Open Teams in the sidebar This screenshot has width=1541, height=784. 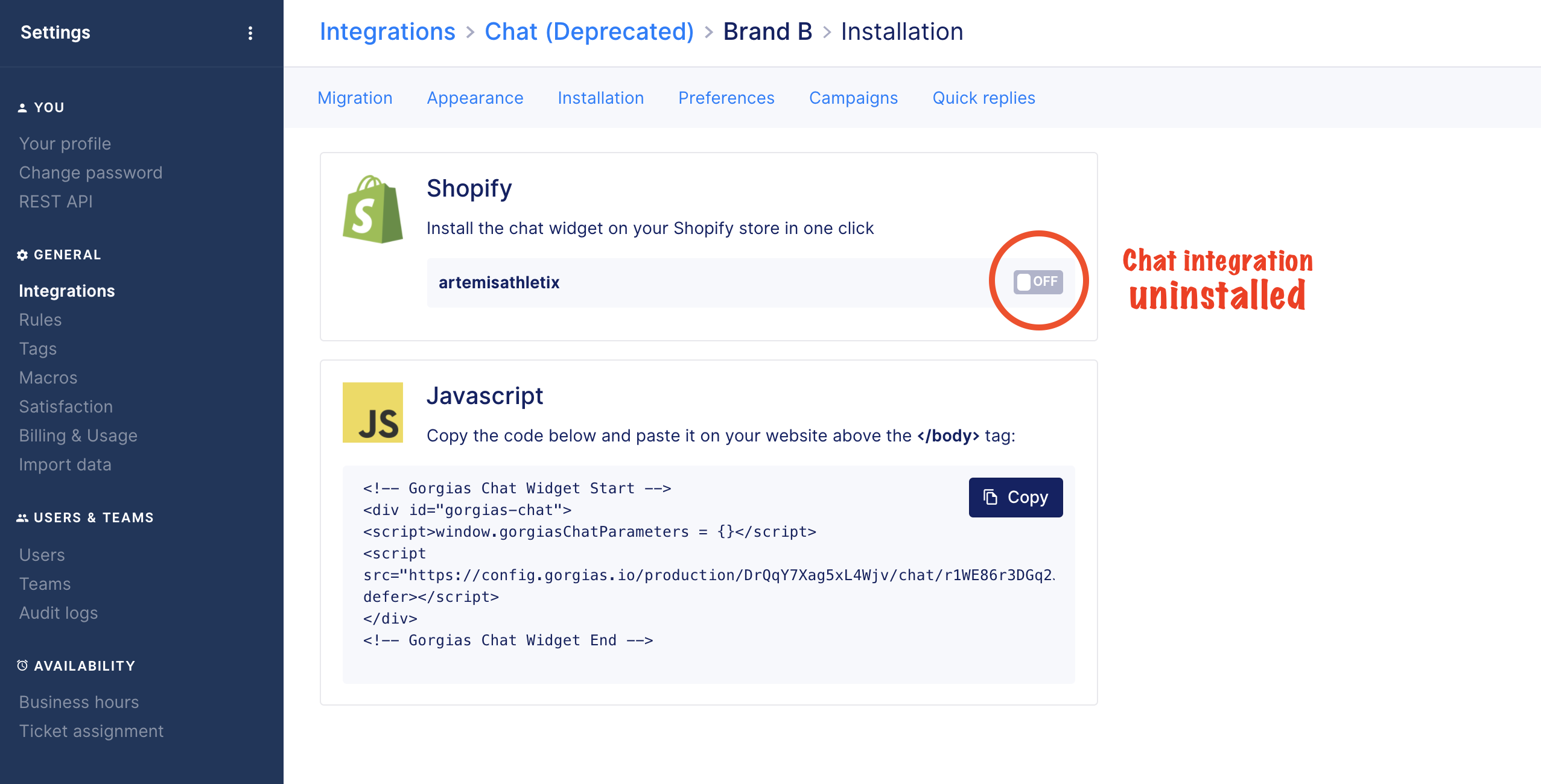pyautogui.click(x=45, y=584)
